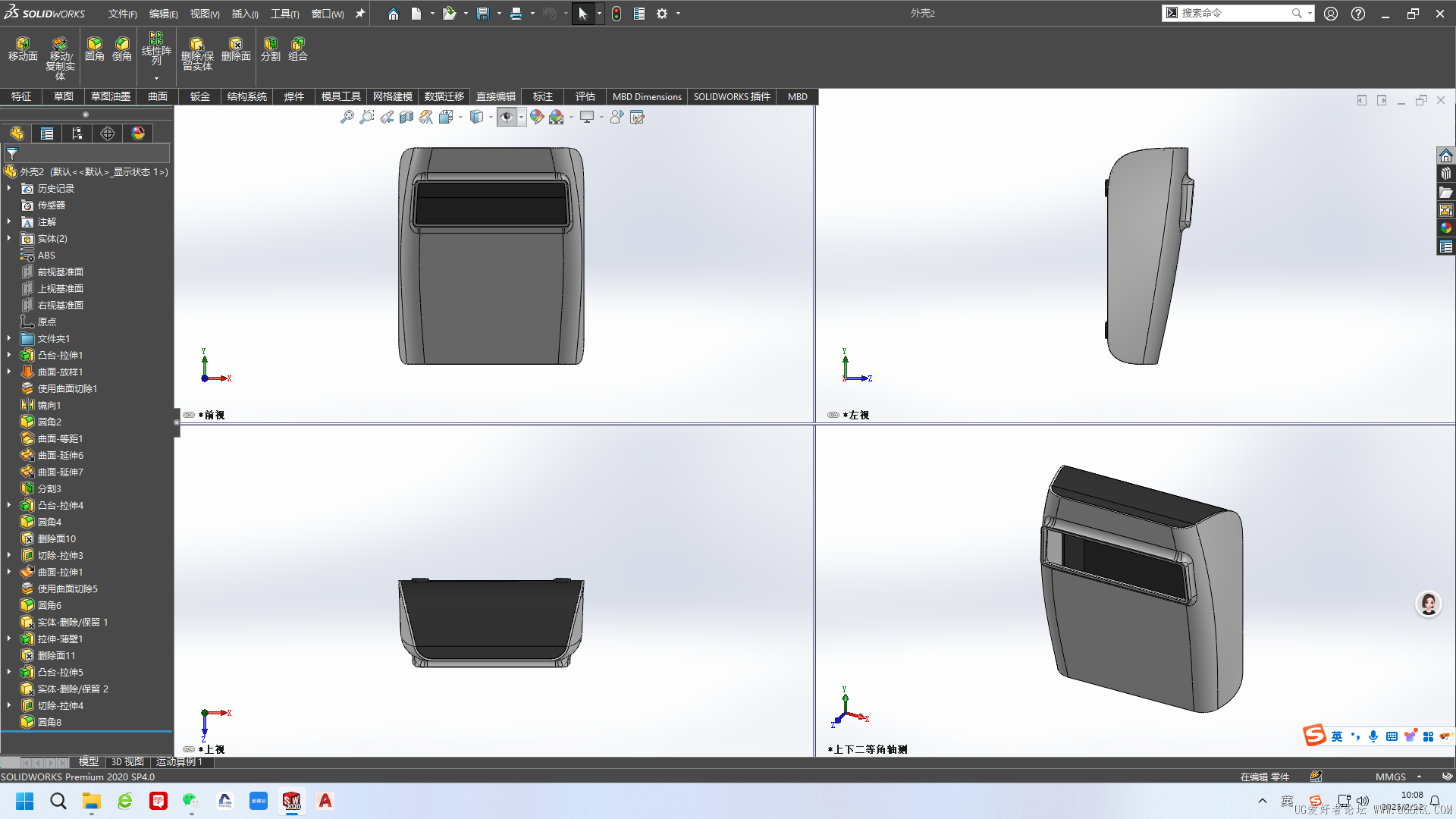This screenshot has height=819, width=1456.
Task: Click the MMGS units button in status bar
Action: 1390,777
